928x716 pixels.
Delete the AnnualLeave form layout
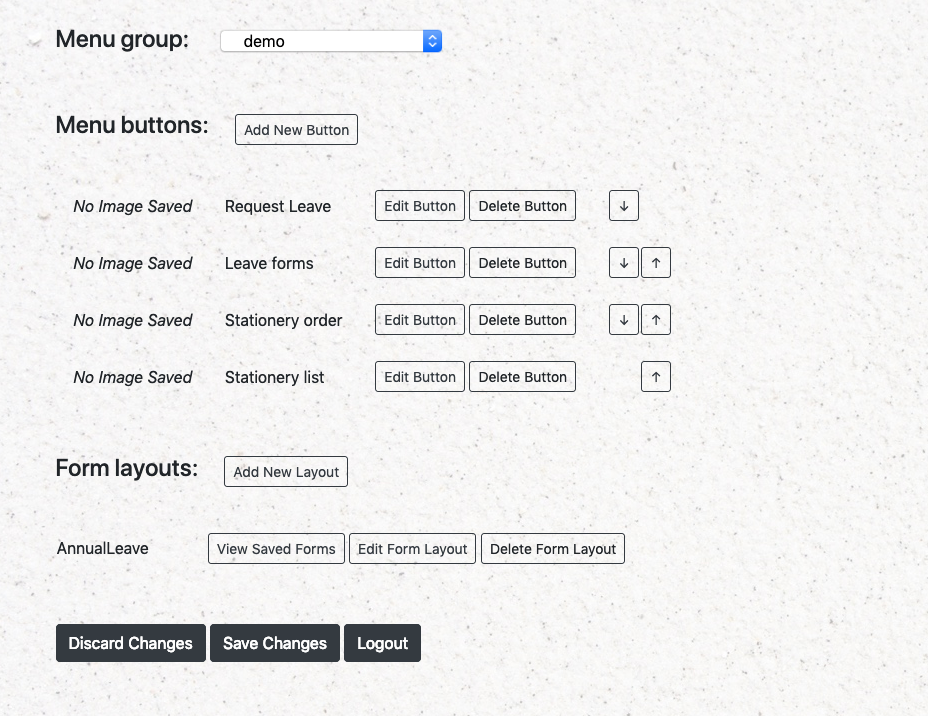[553, 549]
